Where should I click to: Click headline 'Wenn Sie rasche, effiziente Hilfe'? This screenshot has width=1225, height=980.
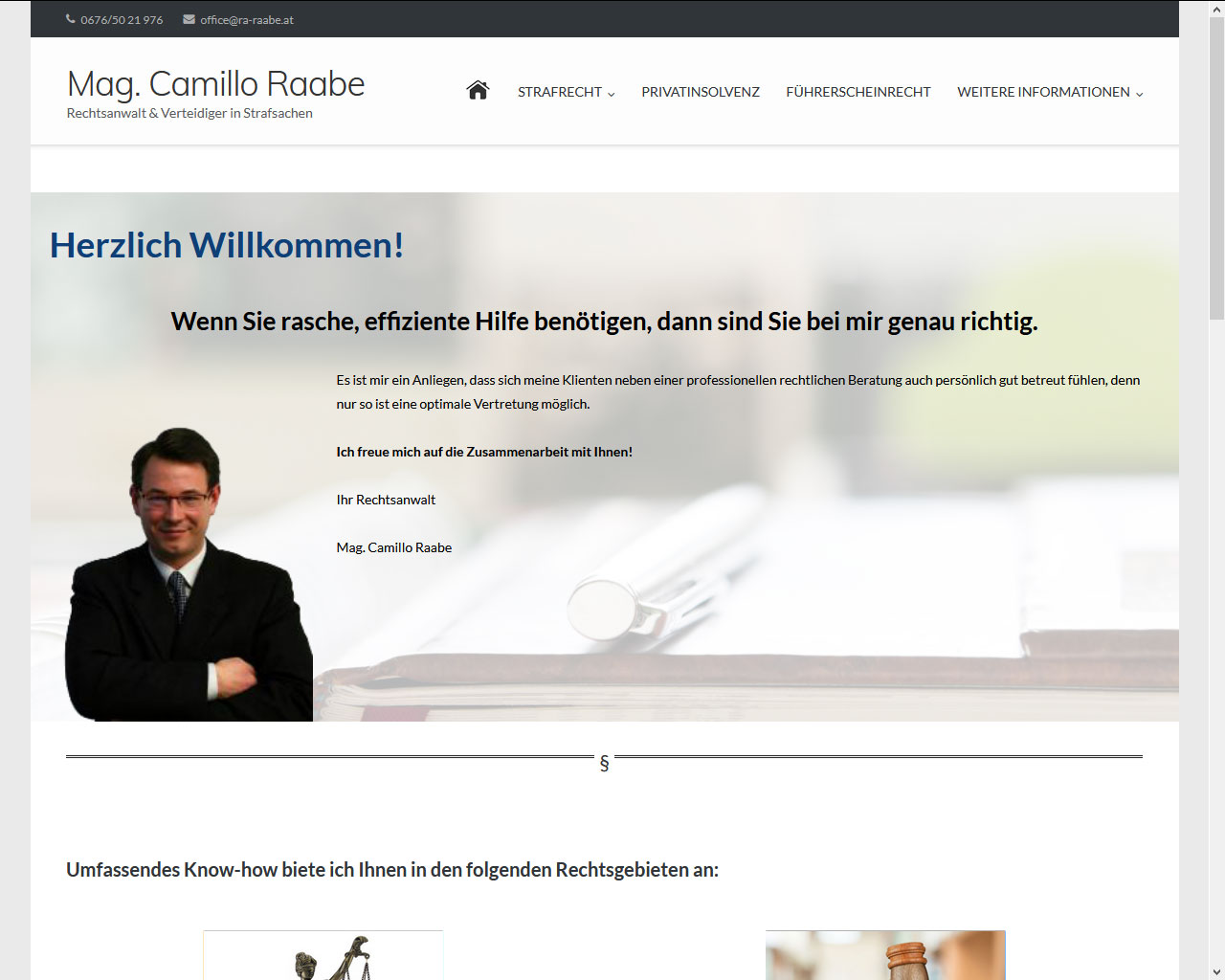[x=604, y=322]
